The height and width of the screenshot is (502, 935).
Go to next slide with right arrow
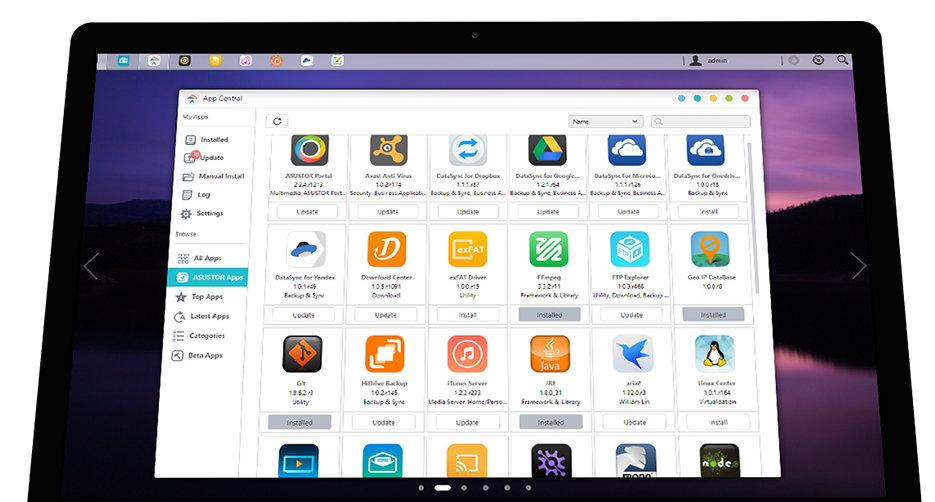pyautogui.click(x=858, y=265)
